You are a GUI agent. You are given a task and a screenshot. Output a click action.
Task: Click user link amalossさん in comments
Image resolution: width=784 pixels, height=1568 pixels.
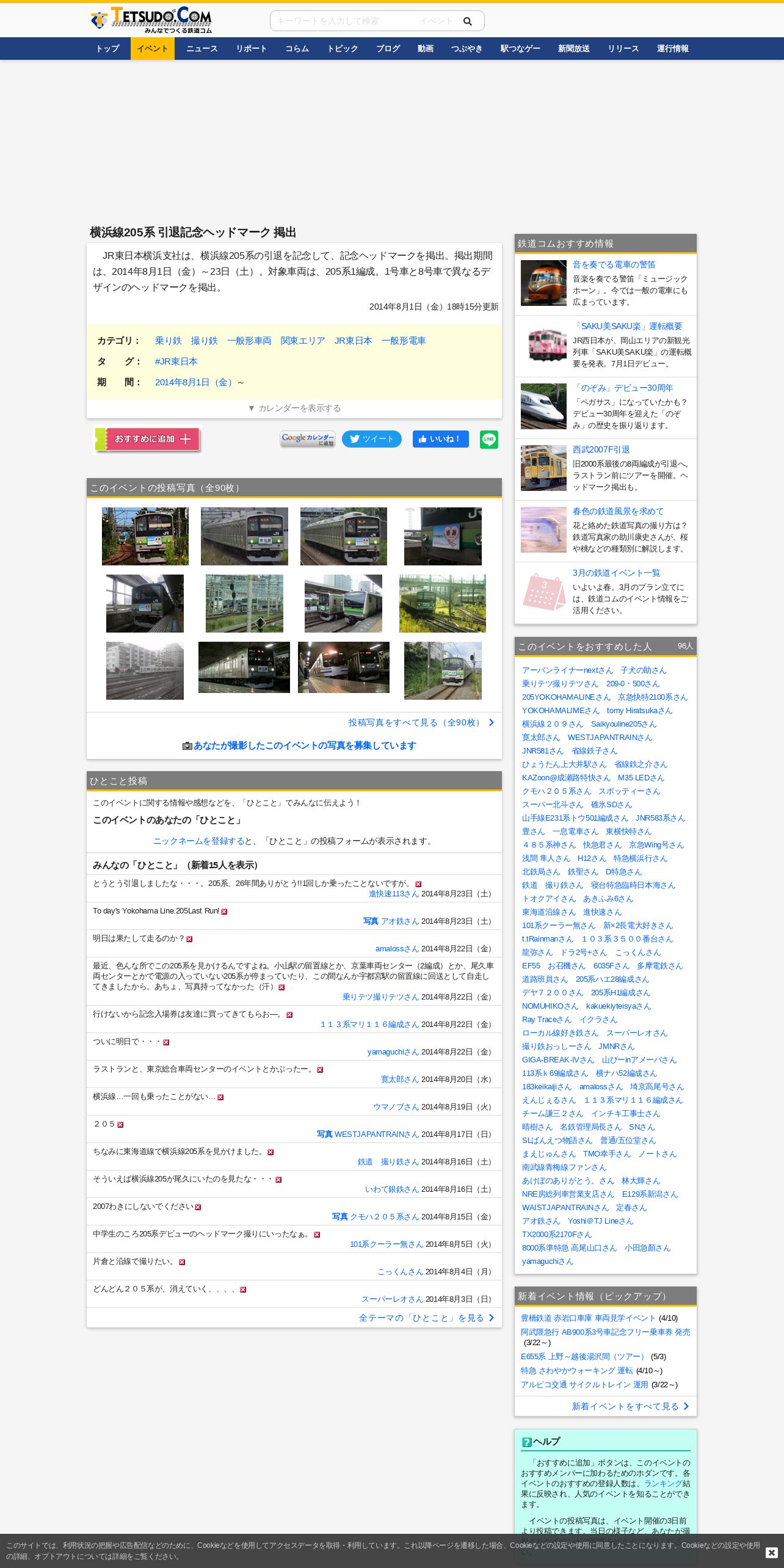pyautogui.click(x=397, y=948)
